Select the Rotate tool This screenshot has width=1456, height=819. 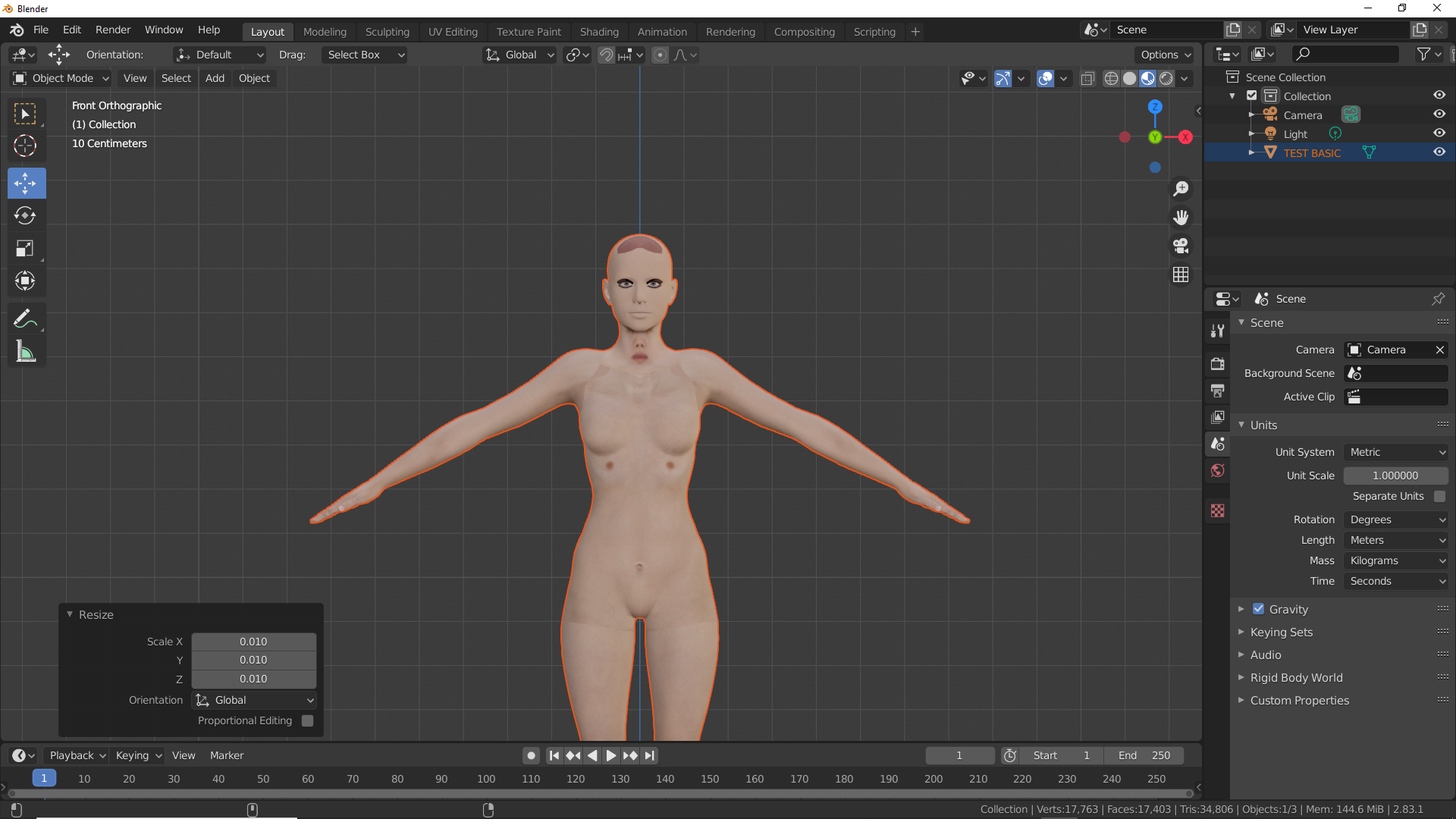click(26, 215)
